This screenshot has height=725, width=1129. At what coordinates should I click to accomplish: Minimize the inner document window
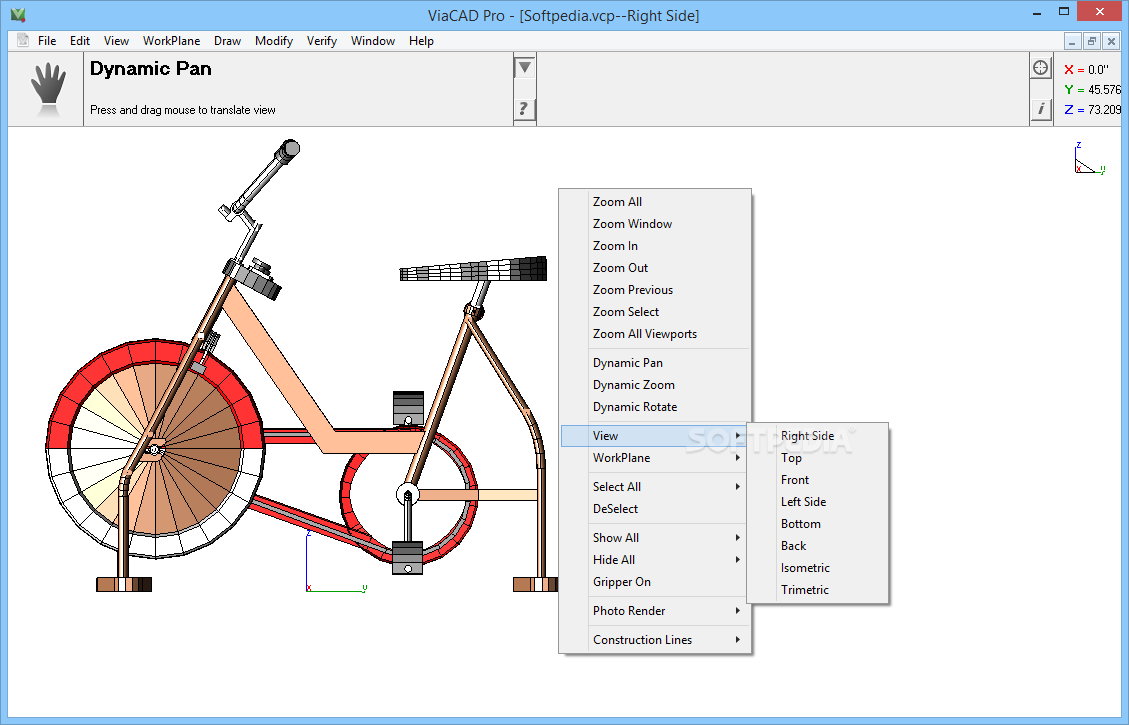tap(1072, 42)
